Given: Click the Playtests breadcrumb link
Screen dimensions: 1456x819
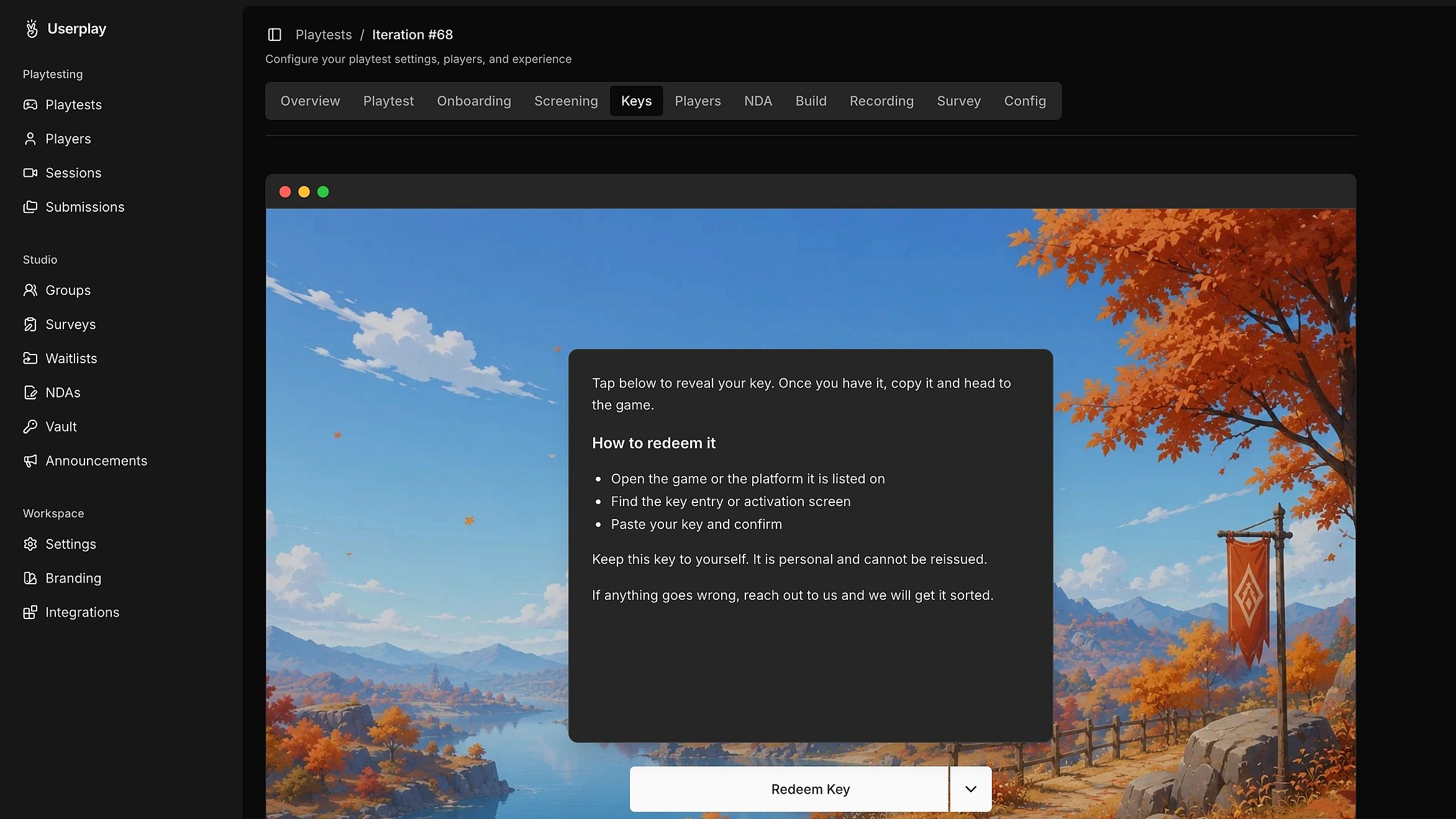Looking at the screenshot, I should [x=324, y=35].
